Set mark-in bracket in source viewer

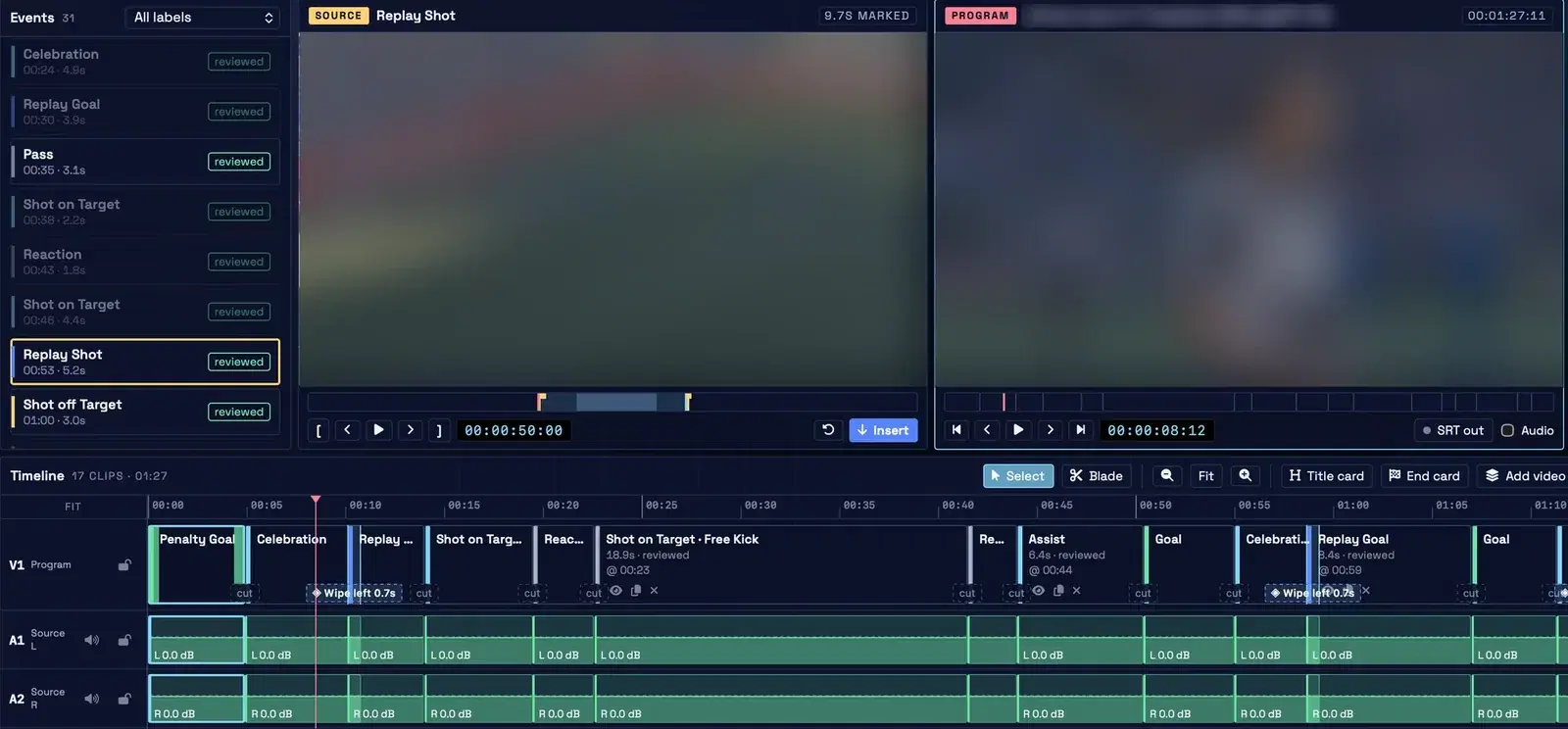coord(318,430)
